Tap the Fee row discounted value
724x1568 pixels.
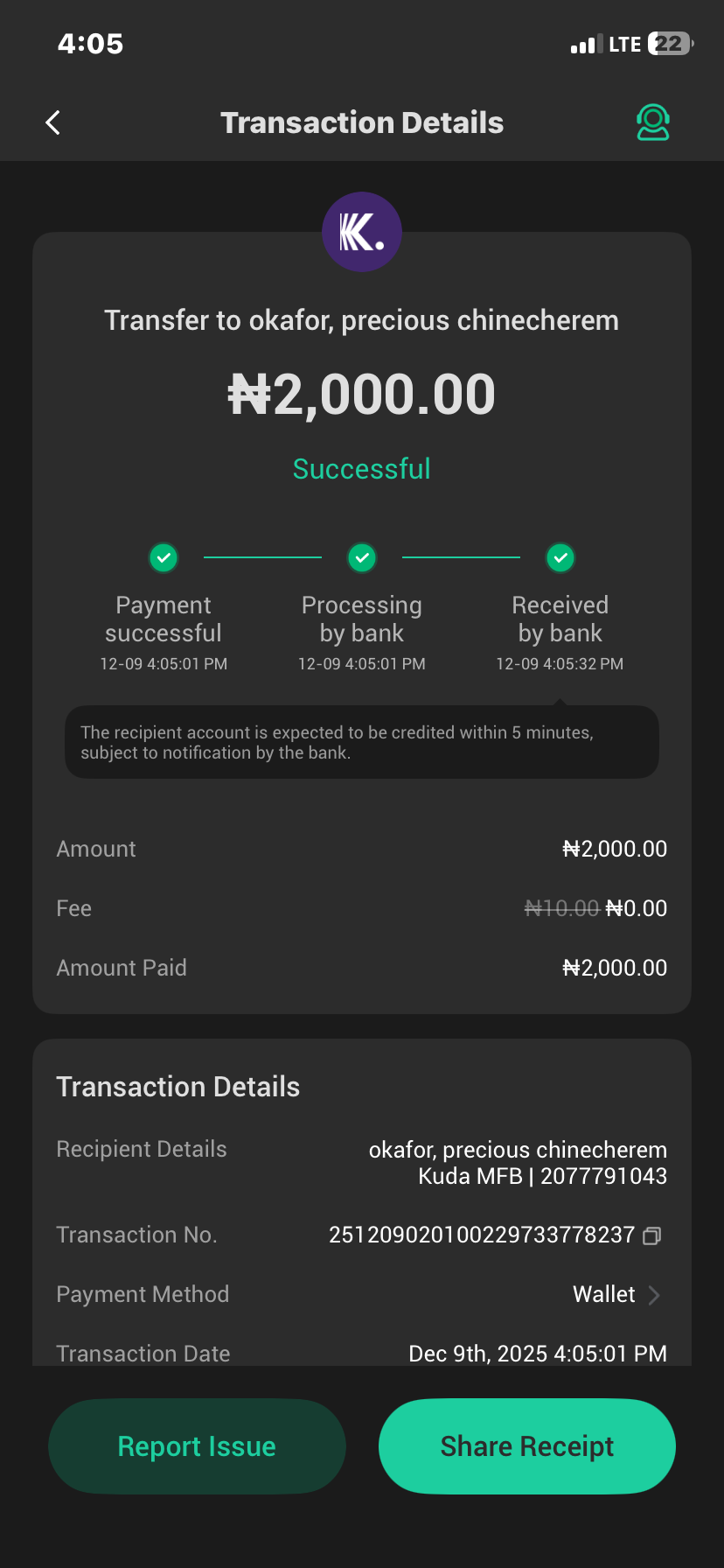pyautogui.click(x=636, y=908)
